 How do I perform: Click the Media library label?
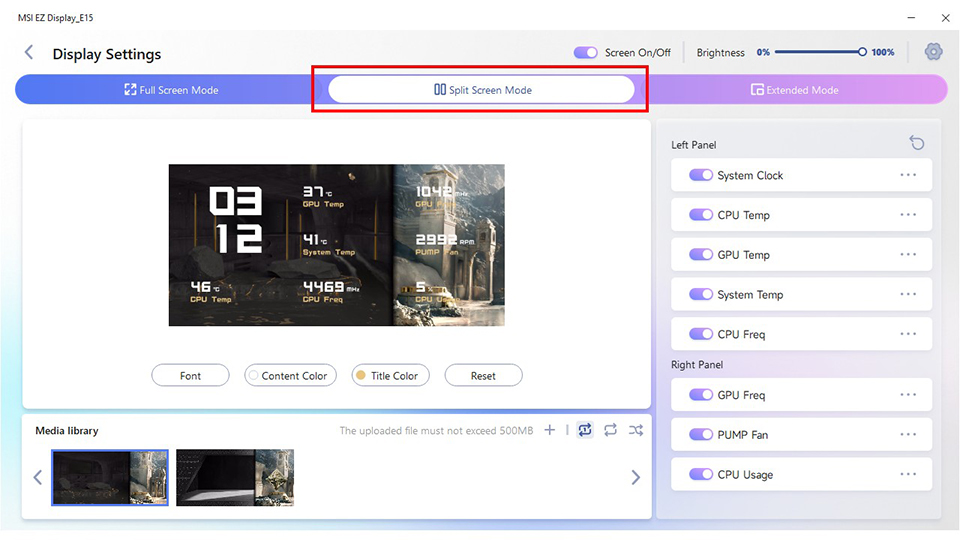pyautogui.click(x=67, y=430)
